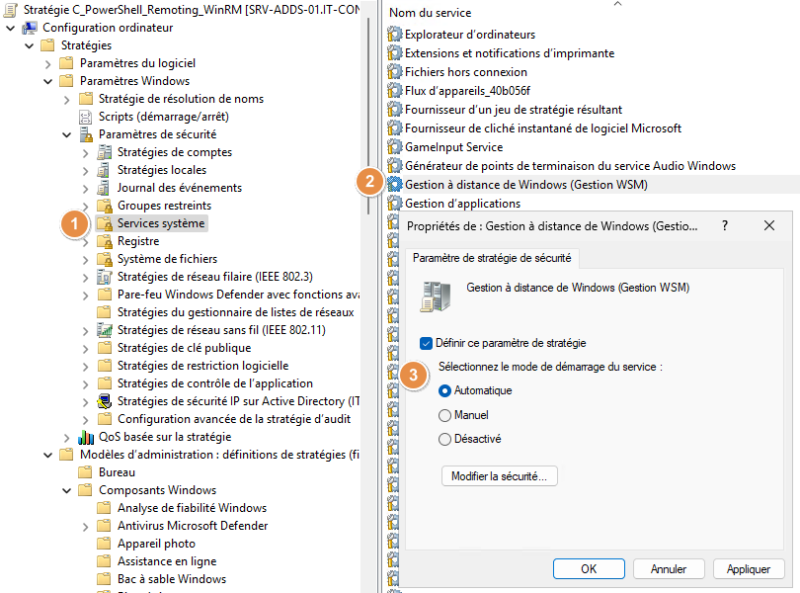
Task: Click the Stratégies de réseau filaire icon
Action: [x=105, y=277]
